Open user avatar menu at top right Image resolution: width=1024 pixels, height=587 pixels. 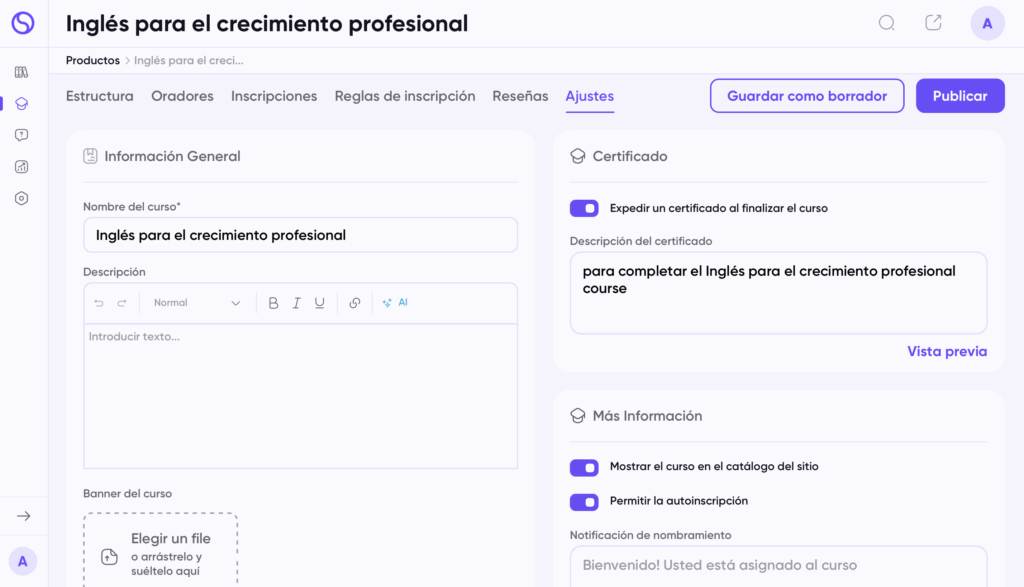tap(987, 24)
